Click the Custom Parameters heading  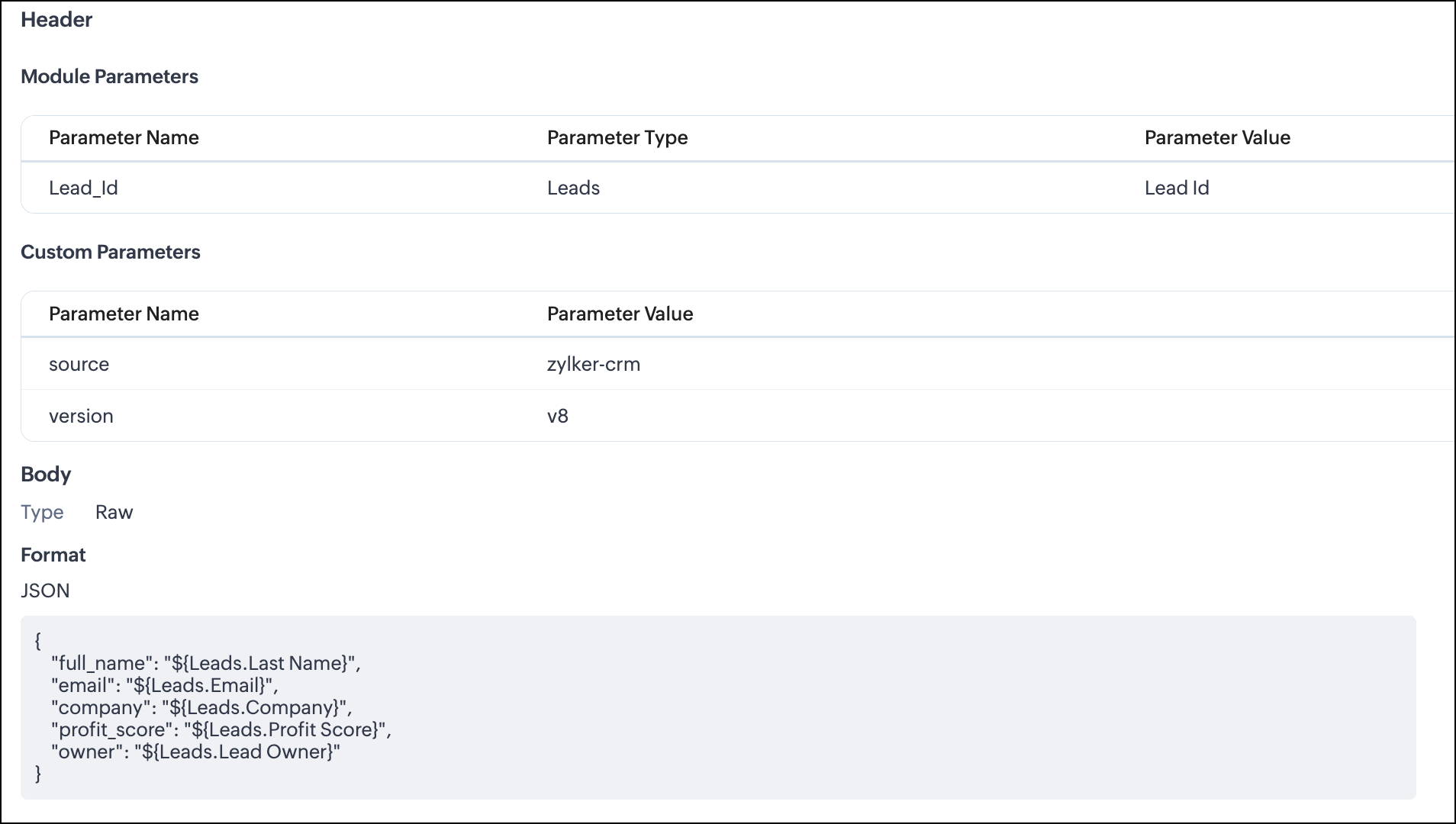point(110,252)
